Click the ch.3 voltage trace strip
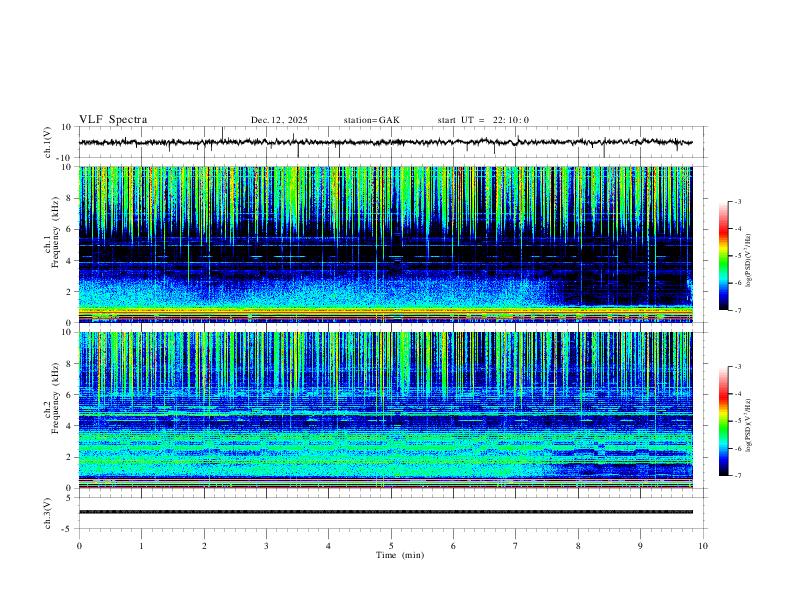The image size is (792, 612). [386, 512]
